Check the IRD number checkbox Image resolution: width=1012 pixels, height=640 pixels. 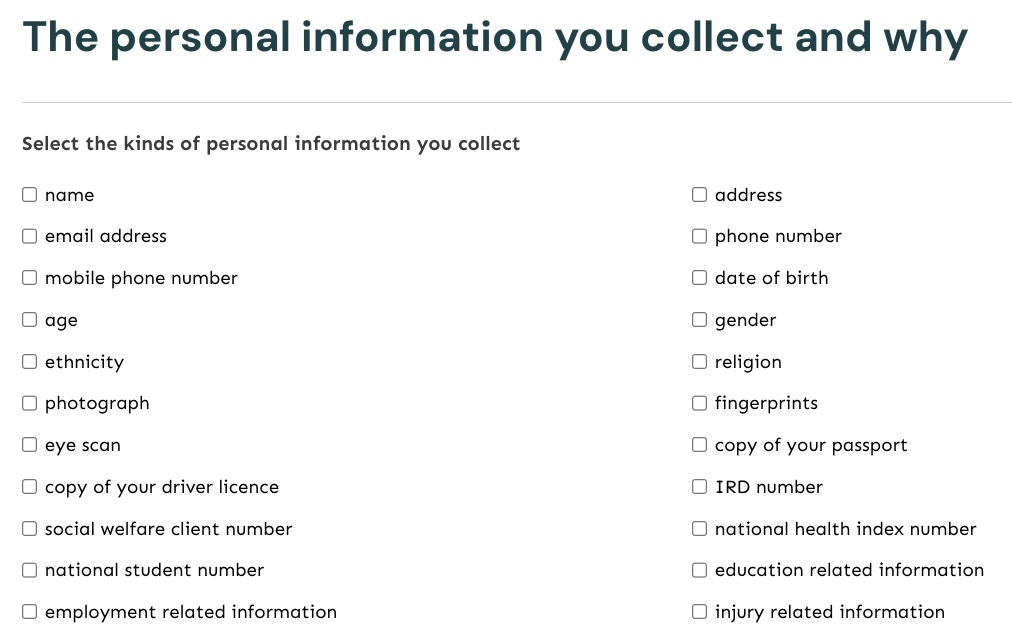coord(700,487)
